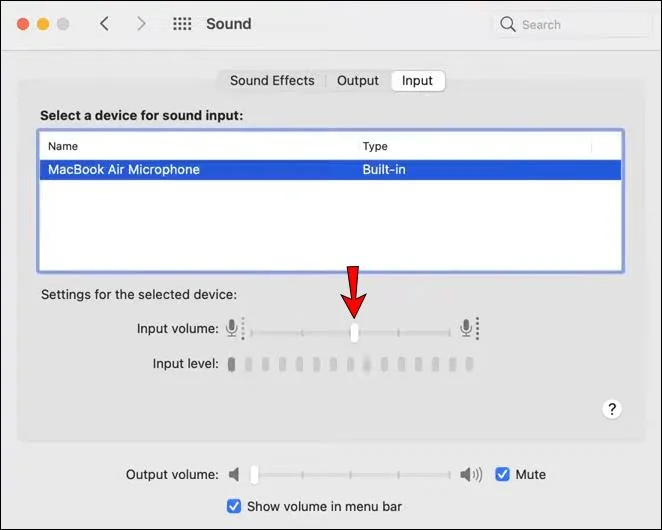Click the Input level meter

[350, 364]
